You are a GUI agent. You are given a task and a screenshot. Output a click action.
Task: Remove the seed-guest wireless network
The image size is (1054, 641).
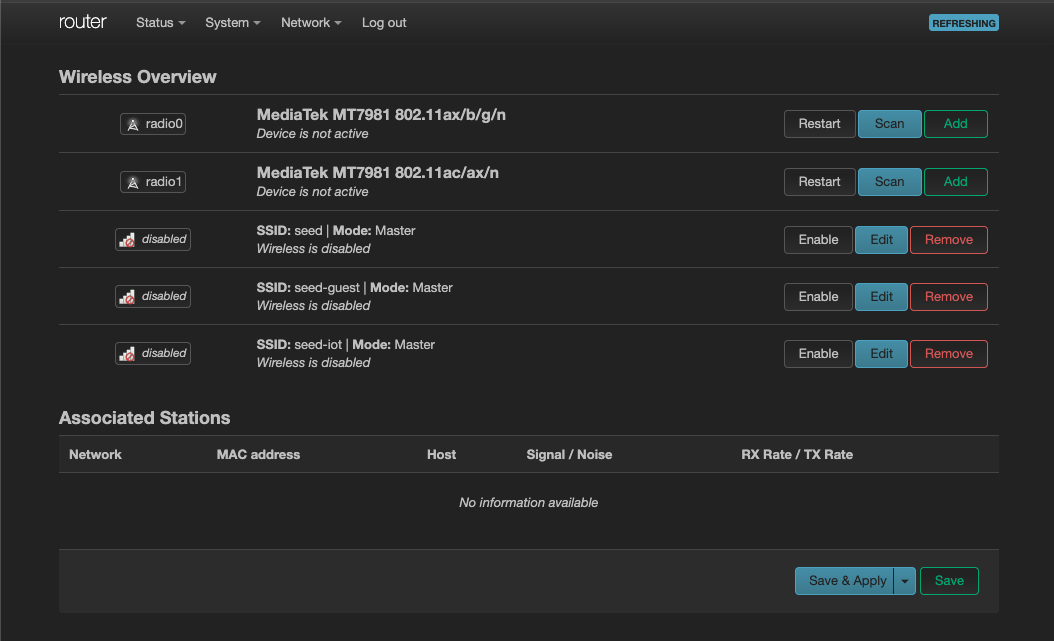click(x=948, y=297)
